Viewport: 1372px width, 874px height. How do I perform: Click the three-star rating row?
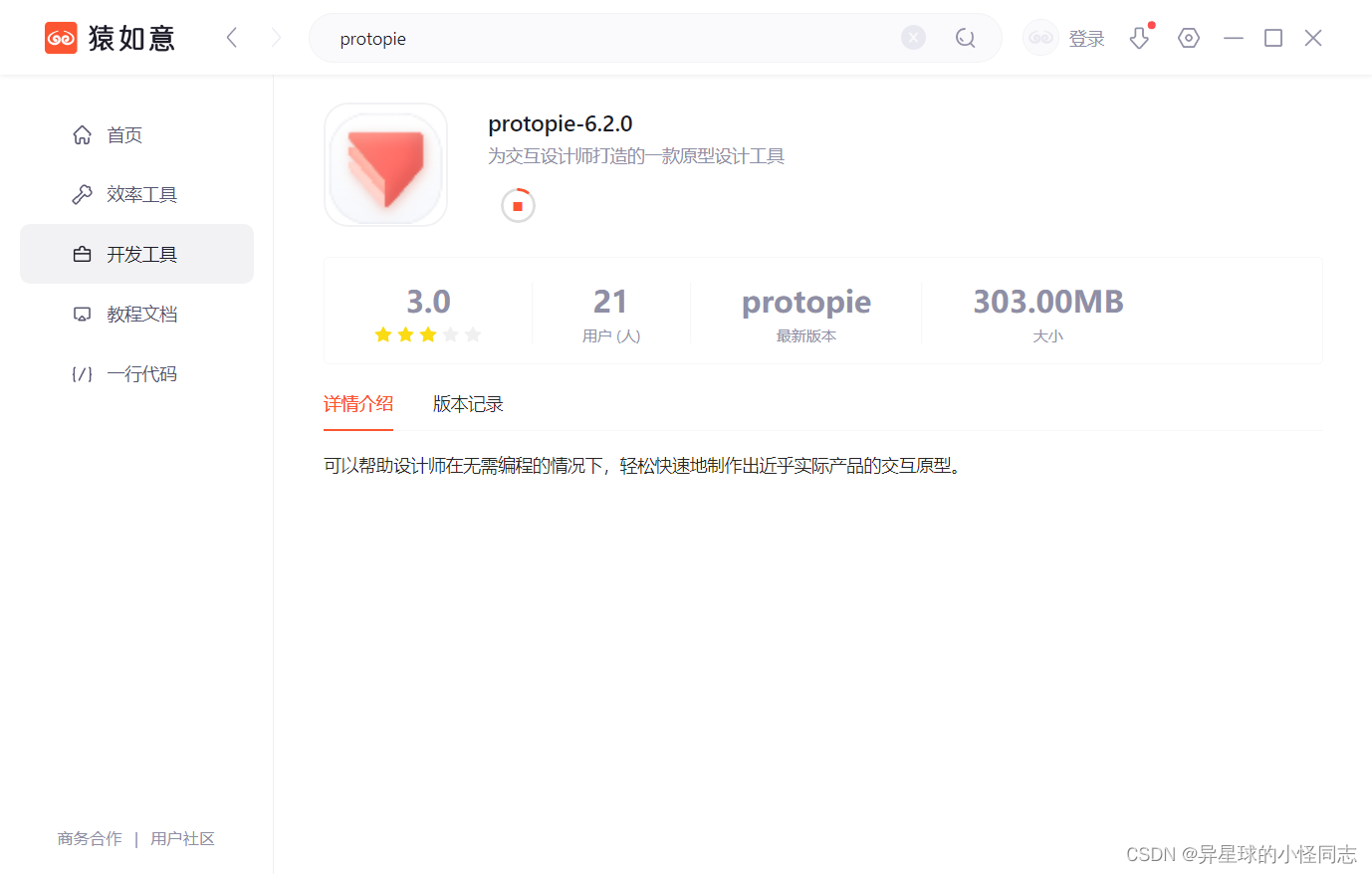click(x=428, y=334)
